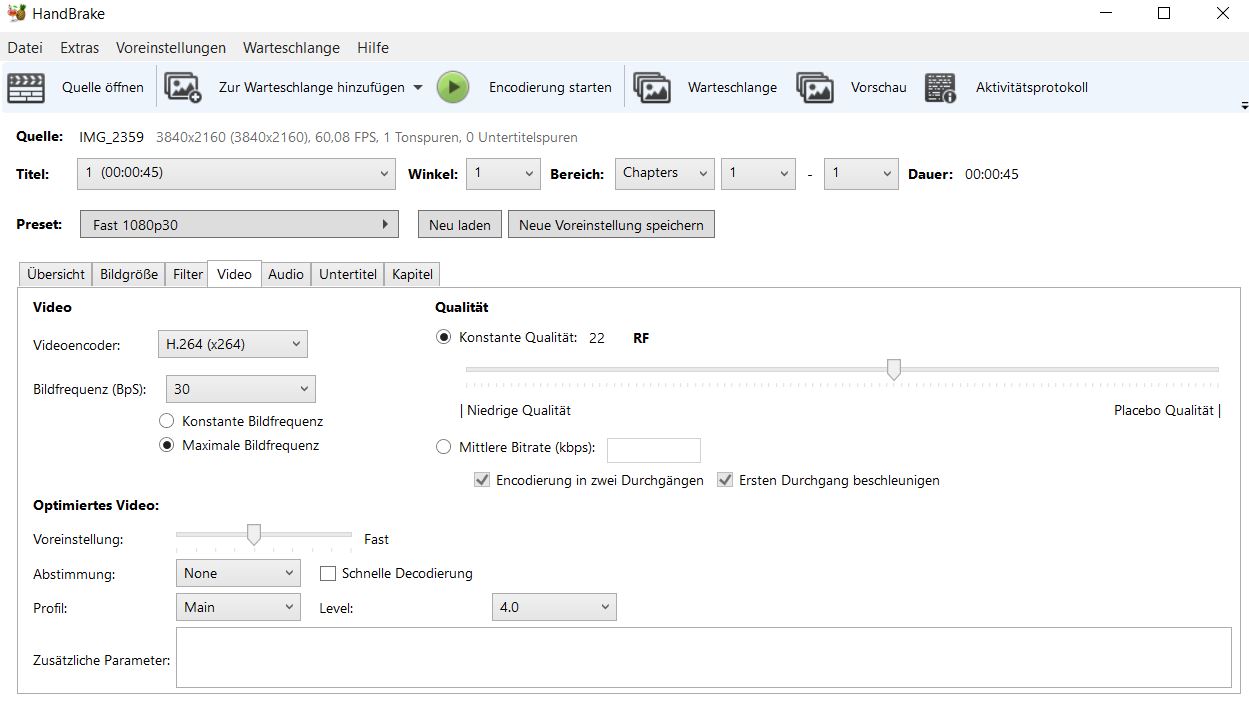Click the green Encodierung starten play icon
Viewport: 1249px width, 701px height.
[x=453, y=87]
